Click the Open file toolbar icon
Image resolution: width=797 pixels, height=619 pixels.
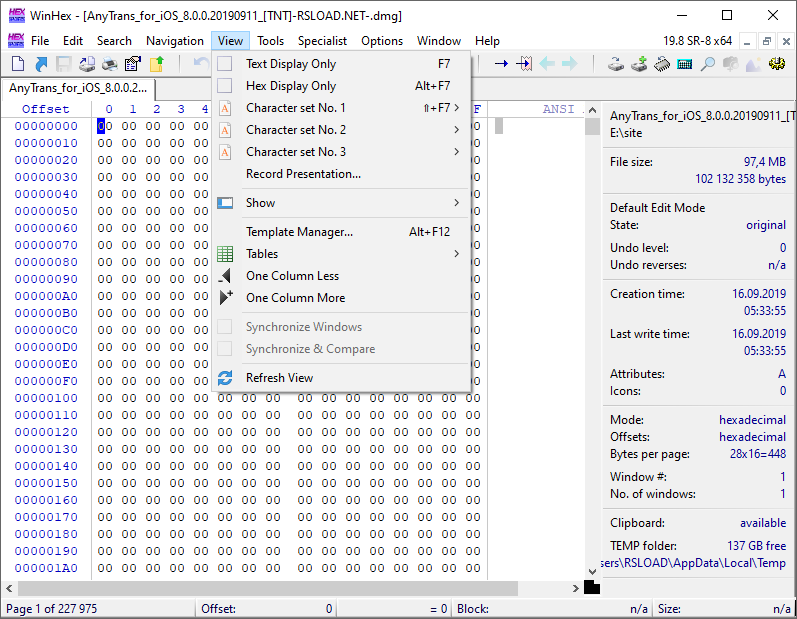click(41, 64)
